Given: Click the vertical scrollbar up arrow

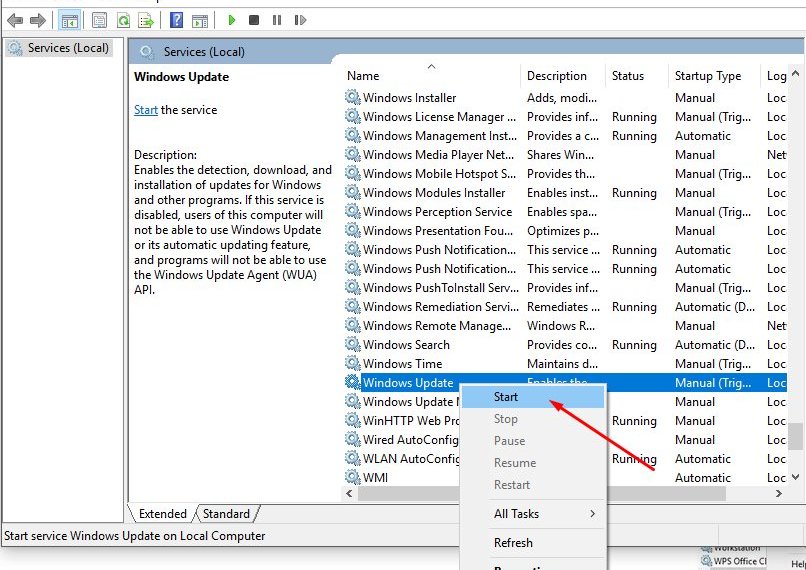Looking at the screenshot, I should pos(796,73).
